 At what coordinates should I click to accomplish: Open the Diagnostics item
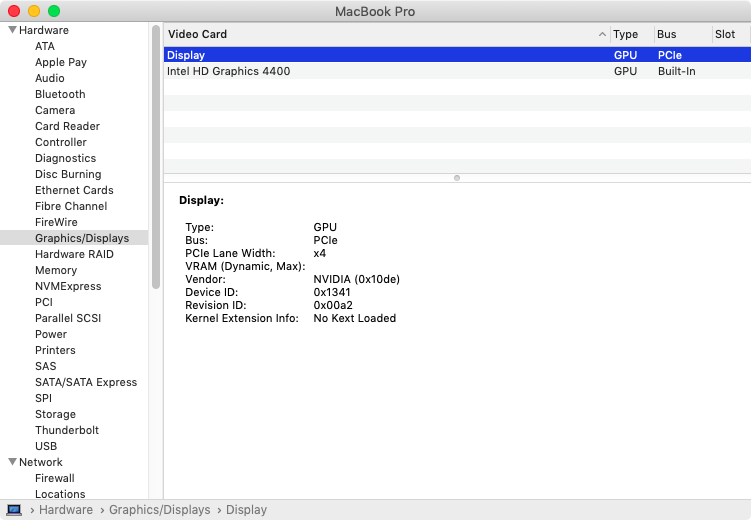pyautogui.click(x=66, y=158)
